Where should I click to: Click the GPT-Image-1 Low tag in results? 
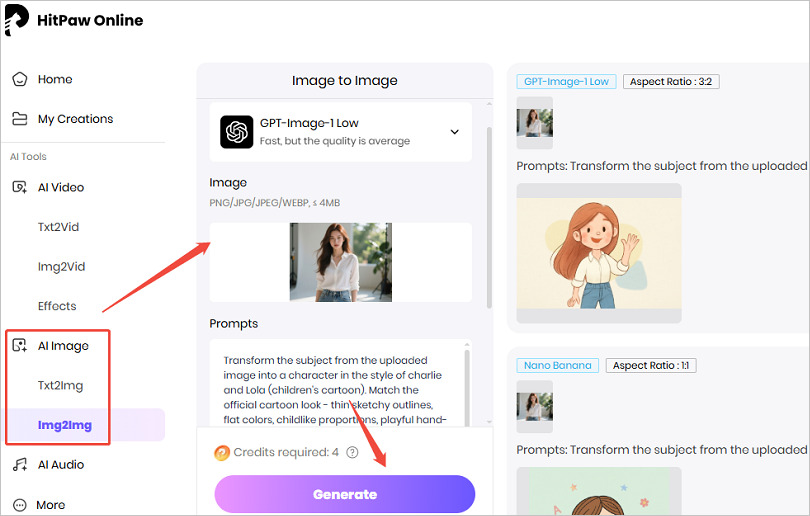click(566, 82)
